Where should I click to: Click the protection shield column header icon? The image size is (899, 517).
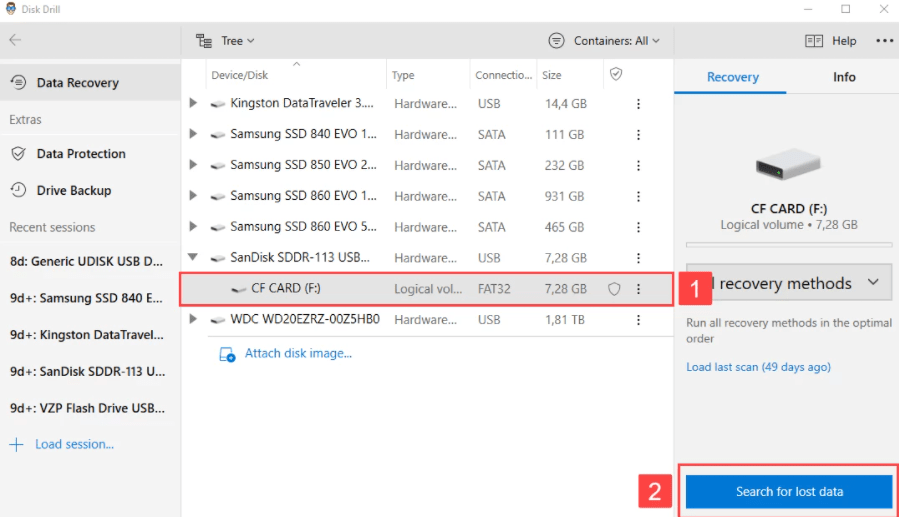(x=616, y=74)
